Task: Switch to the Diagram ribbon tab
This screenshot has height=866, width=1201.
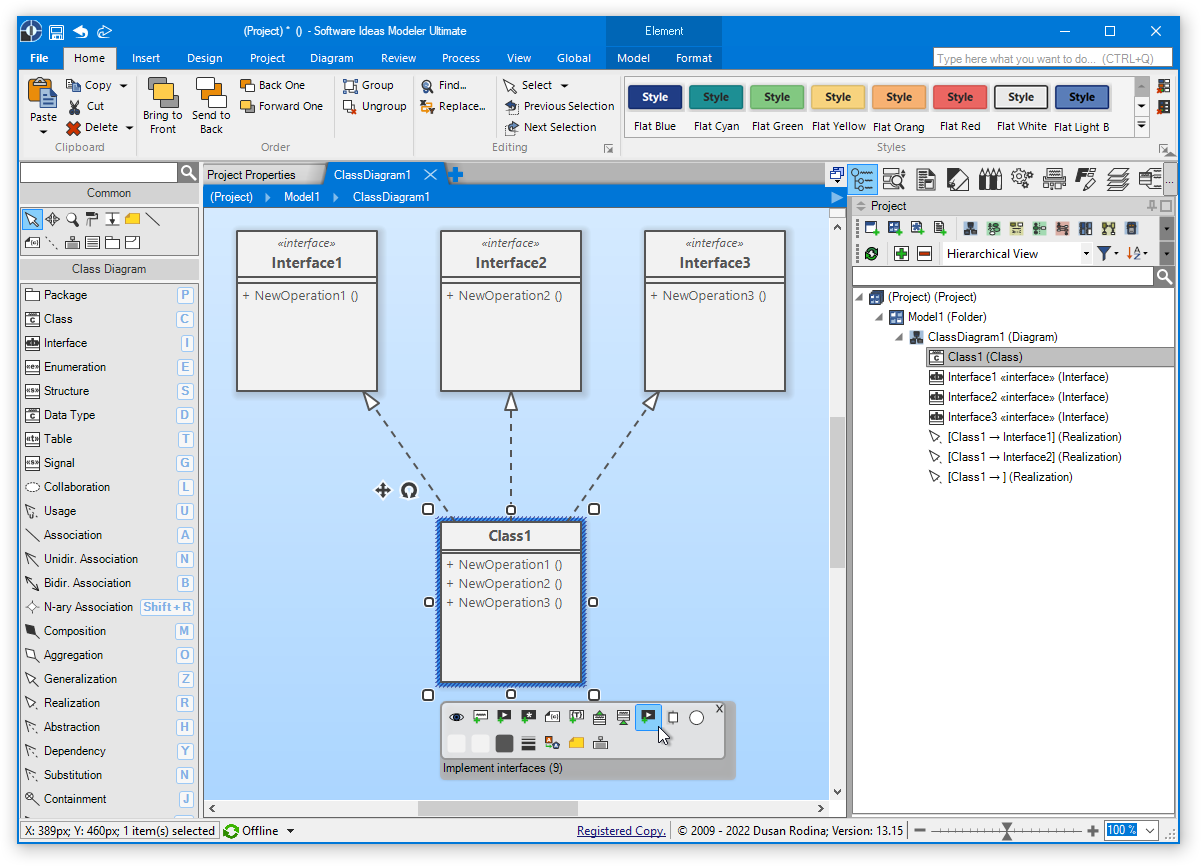Action: [332, 58]
